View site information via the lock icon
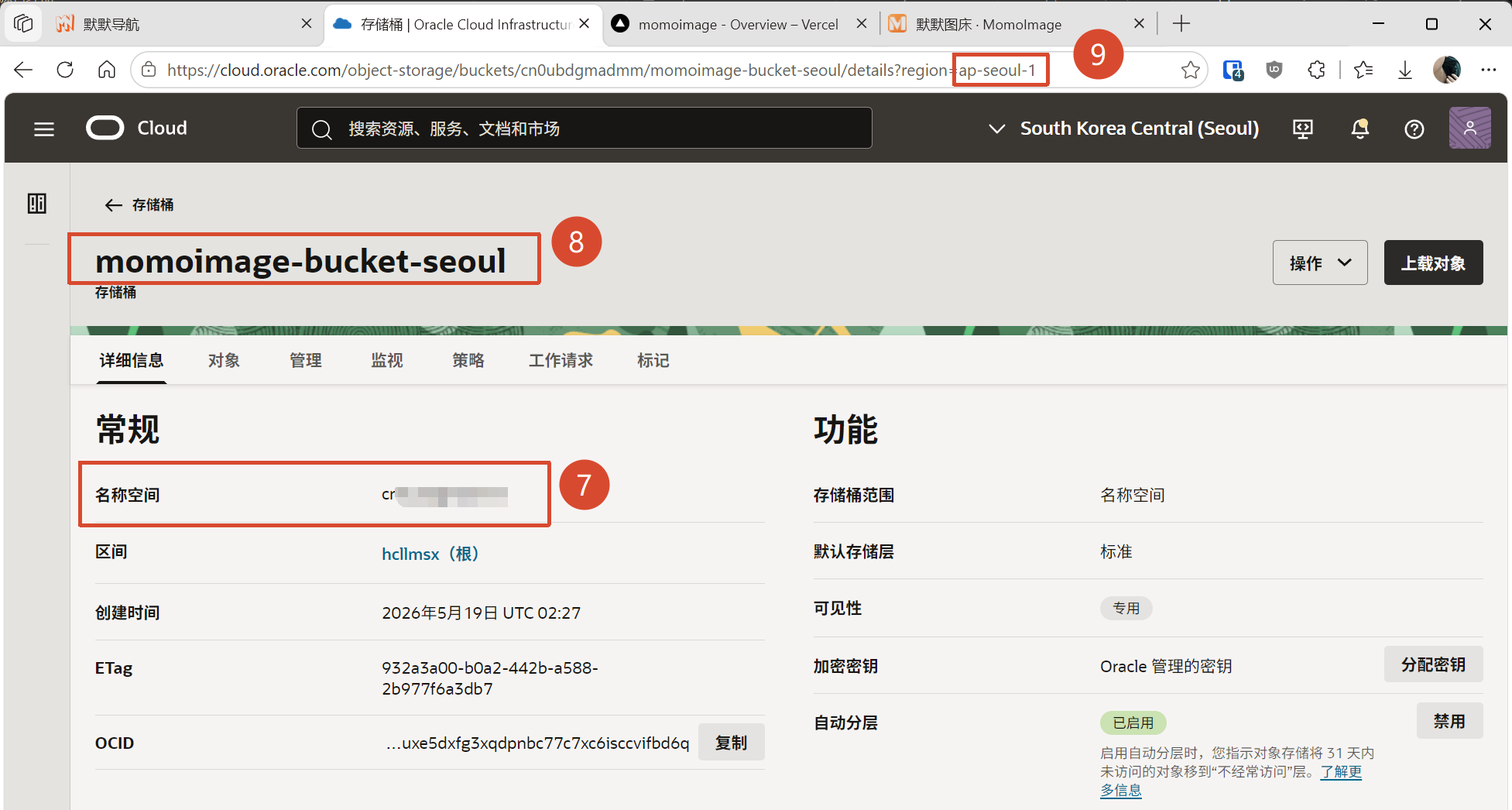1512x810 pixels. coord(149,70)
